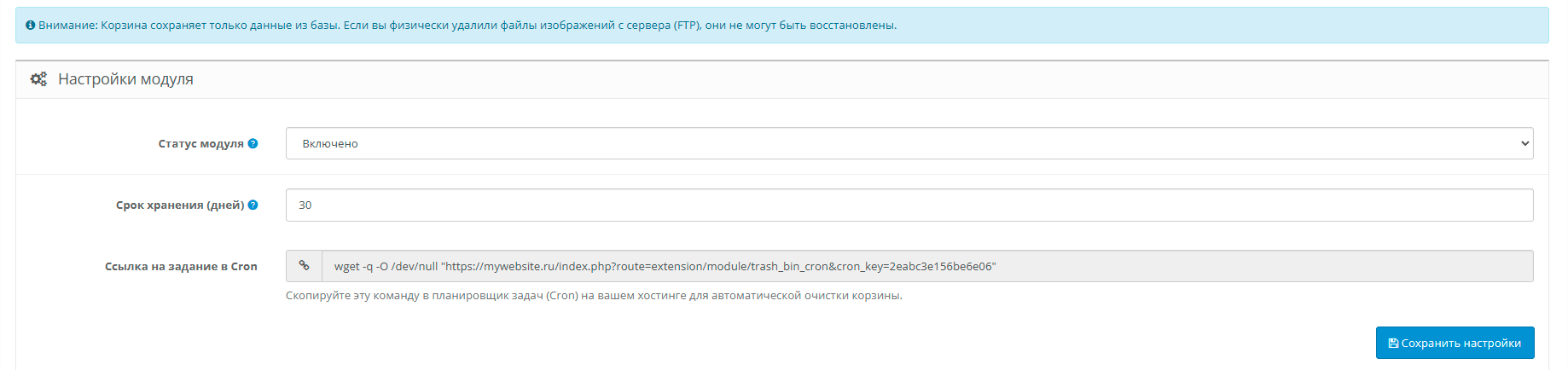
Task: Click the arrow of the module status select
Action: (1524, 143)
